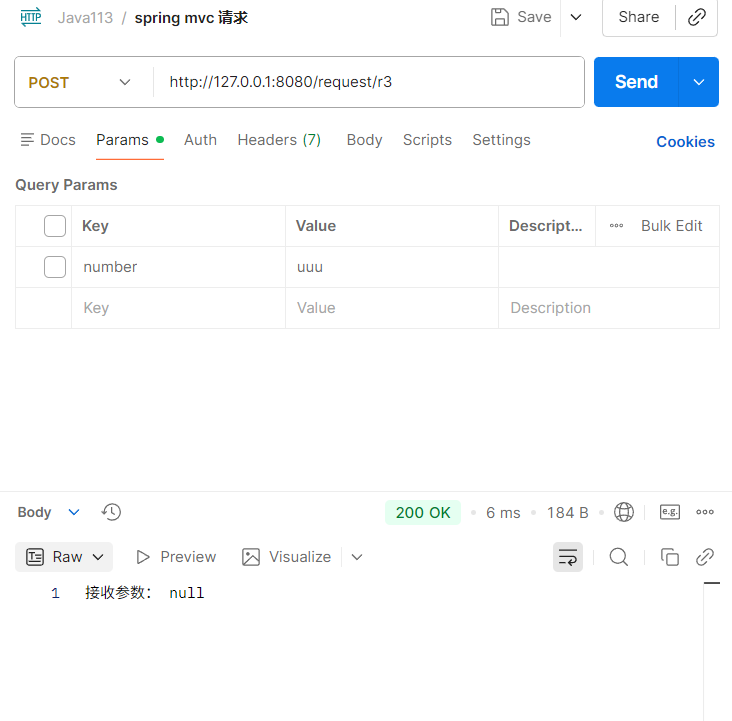The image size is (732, 721).
Task: Search the response with magnifier icon
Action: tap(619, 557)
